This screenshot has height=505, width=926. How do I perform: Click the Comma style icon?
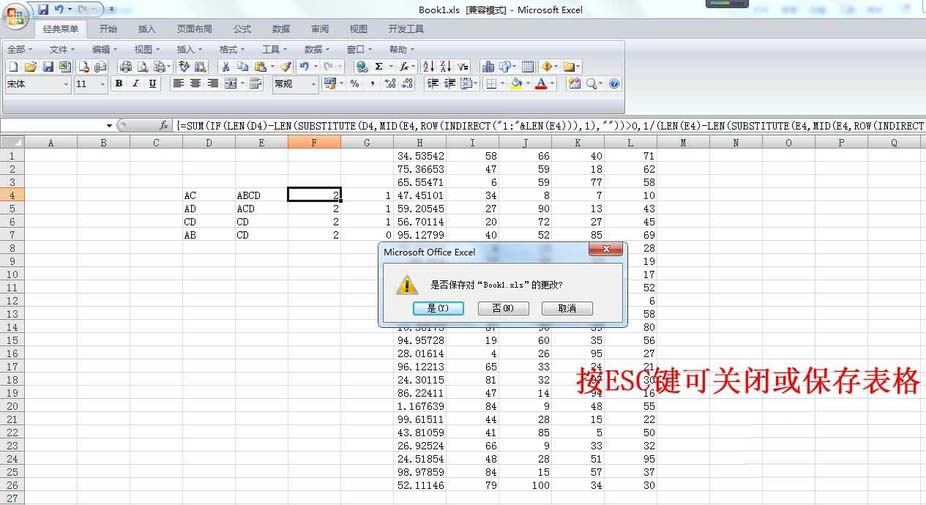pyautogui.click(x=372, y=83)
